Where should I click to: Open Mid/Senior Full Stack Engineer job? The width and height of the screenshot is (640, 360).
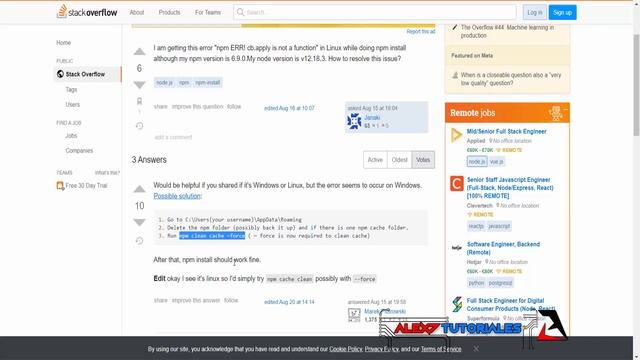pos(507,131)
